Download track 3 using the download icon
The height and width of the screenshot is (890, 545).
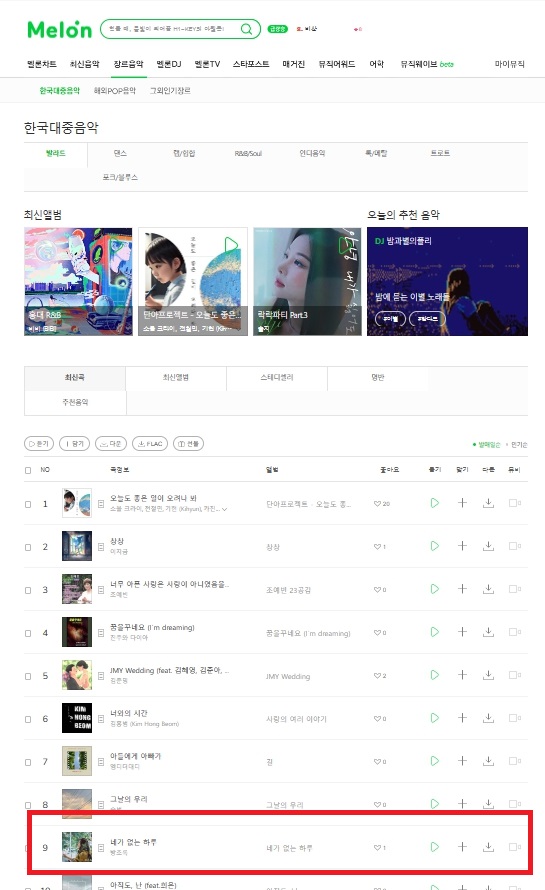(488, 589)
